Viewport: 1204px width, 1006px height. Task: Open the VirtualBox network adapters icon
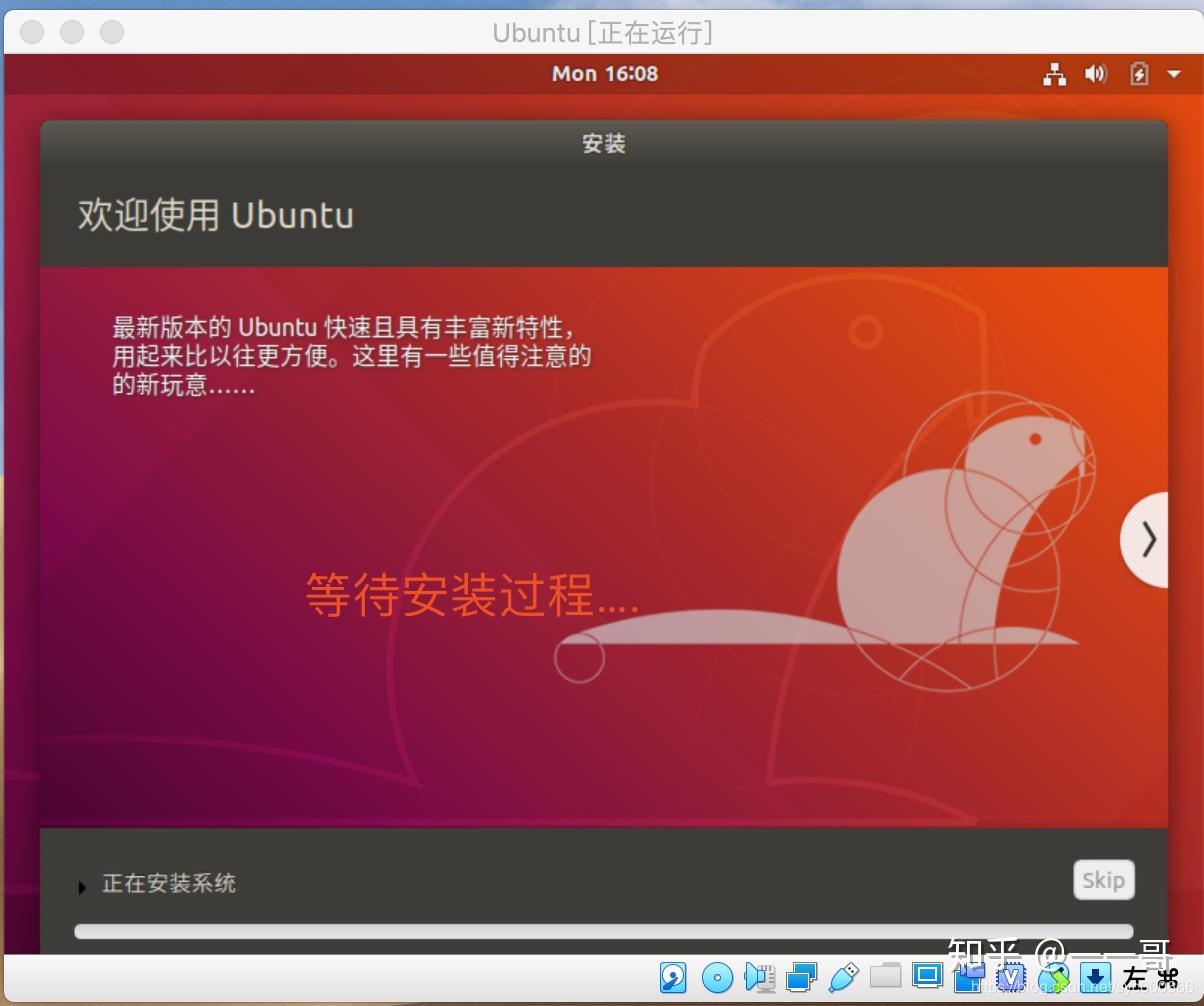click(802, 977)
